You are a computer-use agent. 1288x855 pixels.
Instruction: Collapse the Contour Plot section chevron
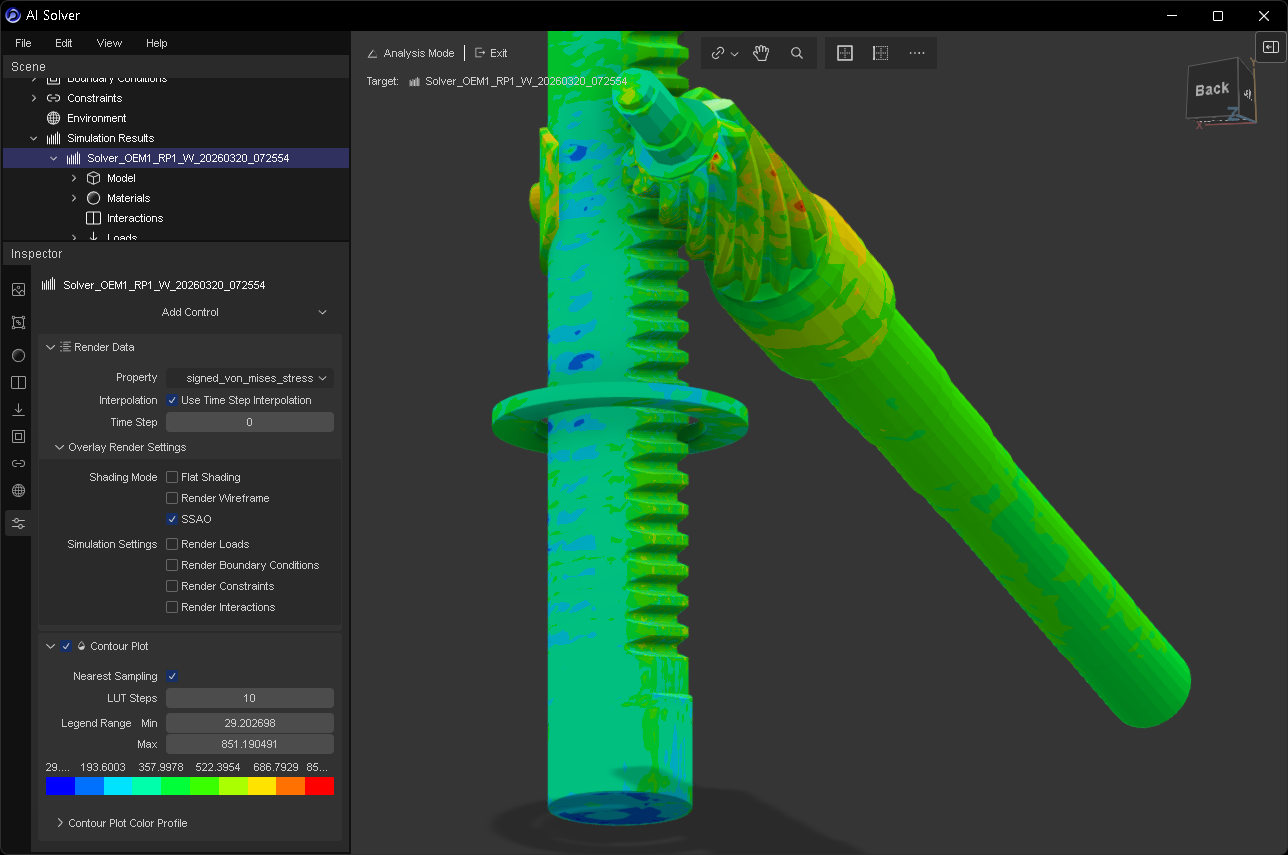coord(51,646)
